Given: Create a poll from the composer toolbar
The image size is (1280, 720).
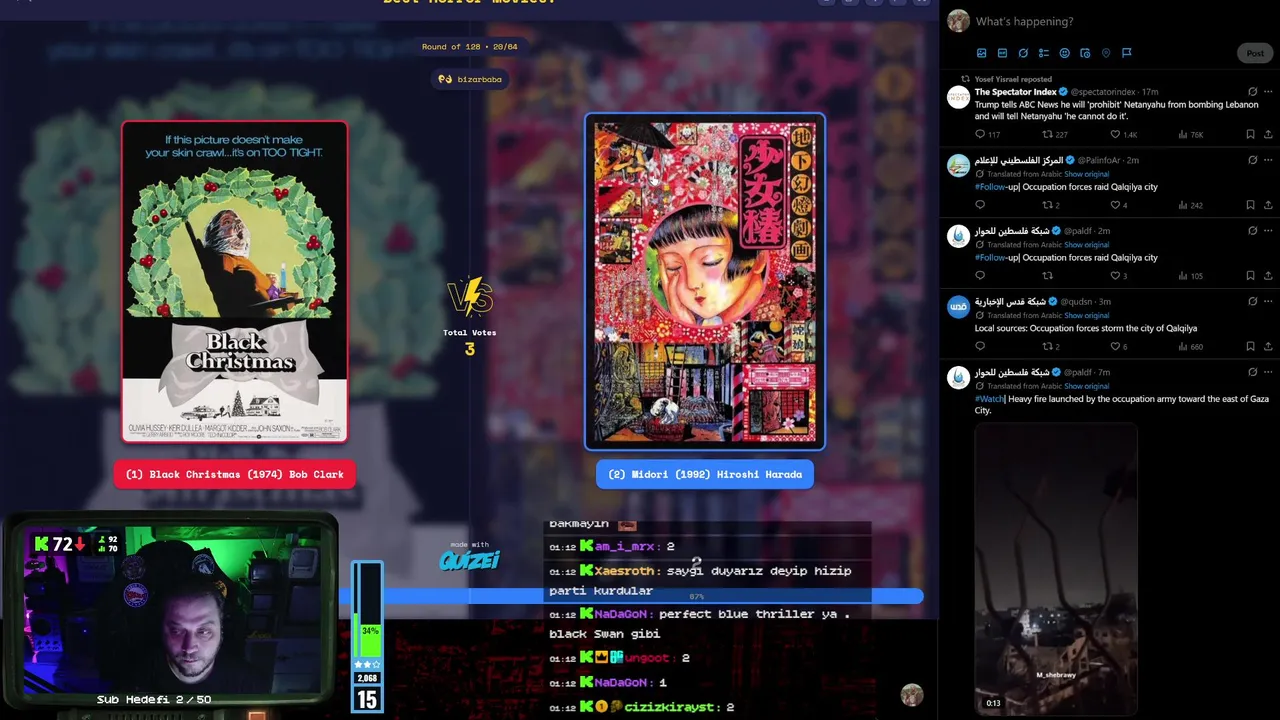Looking at the screenshot, I should [1043, 53].
